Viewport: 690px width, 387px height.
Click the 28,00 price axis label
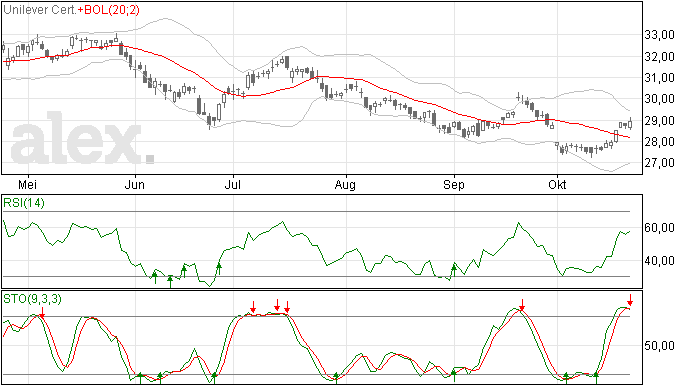(x=659, y=141)
